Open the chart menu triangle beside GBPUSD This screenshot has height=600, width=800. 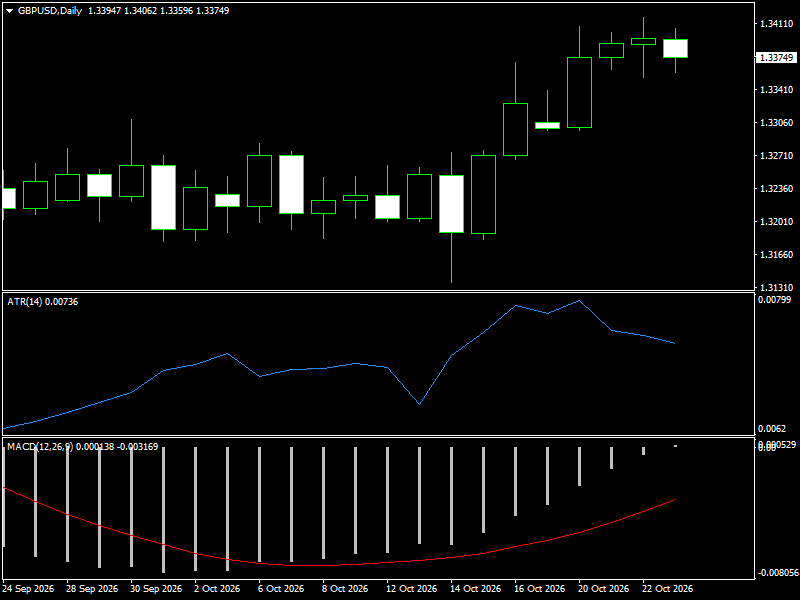point(9,11)
